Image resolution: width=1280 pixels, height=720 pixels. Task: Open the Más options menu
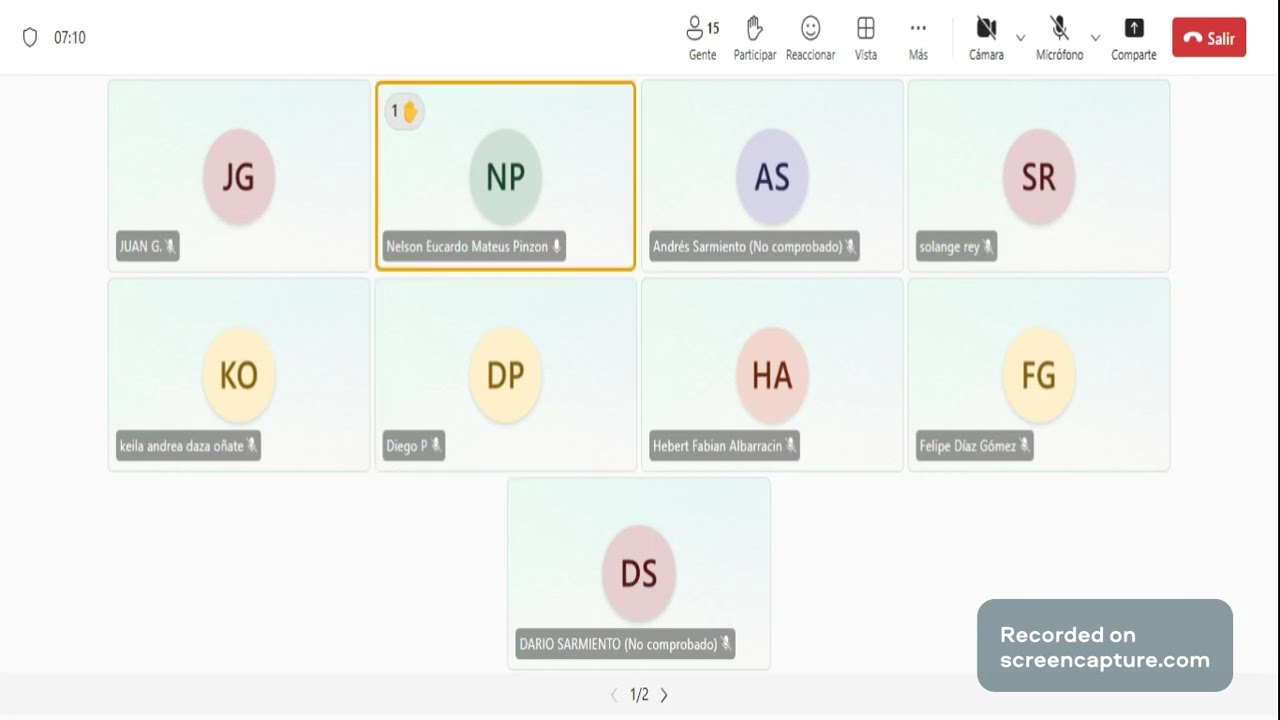click(x=918, y=38)
